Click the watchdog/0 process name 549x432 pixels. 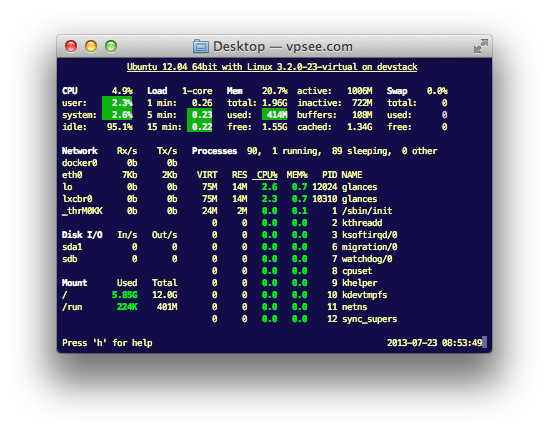point(367,259)
